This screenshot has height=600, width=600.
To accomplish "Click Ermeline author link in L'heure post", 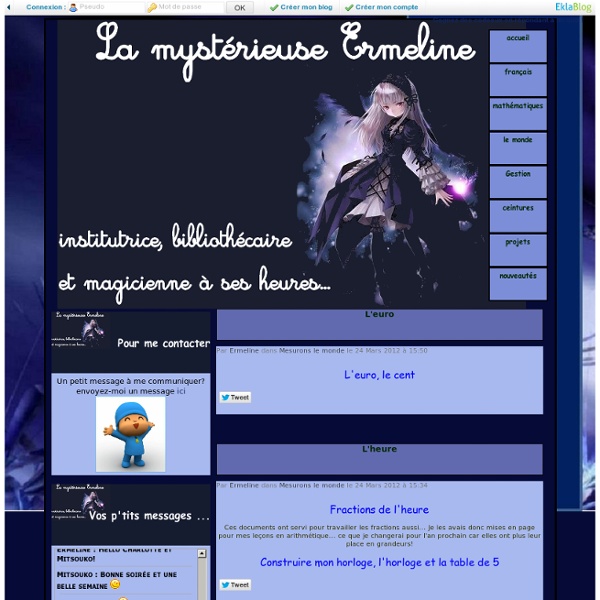I will tap(244, 485).
